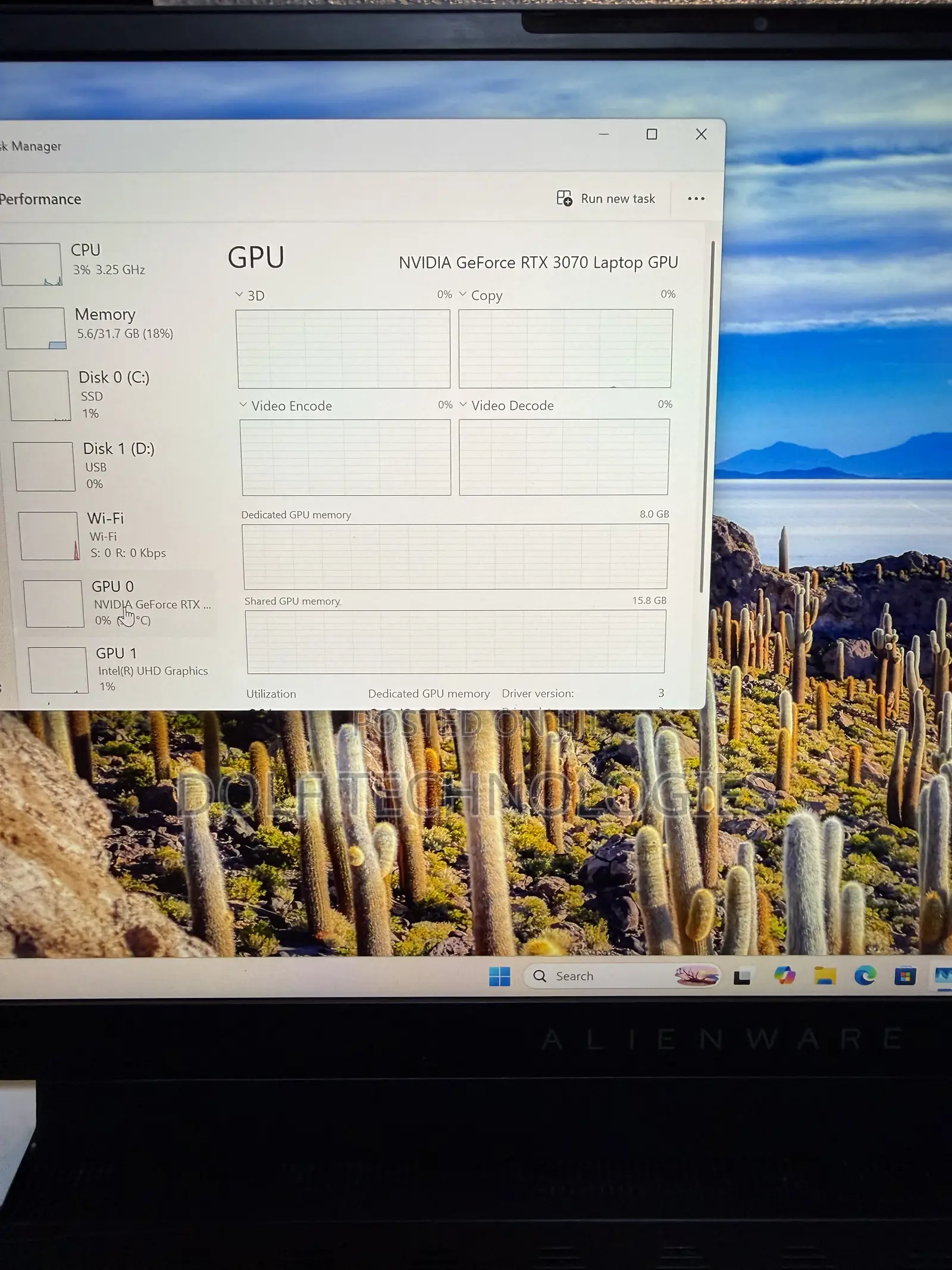The image size is (952, 1270).
Task: Select GPU 1 Intel UHD Graphics entry
Action: click(122, 670)
